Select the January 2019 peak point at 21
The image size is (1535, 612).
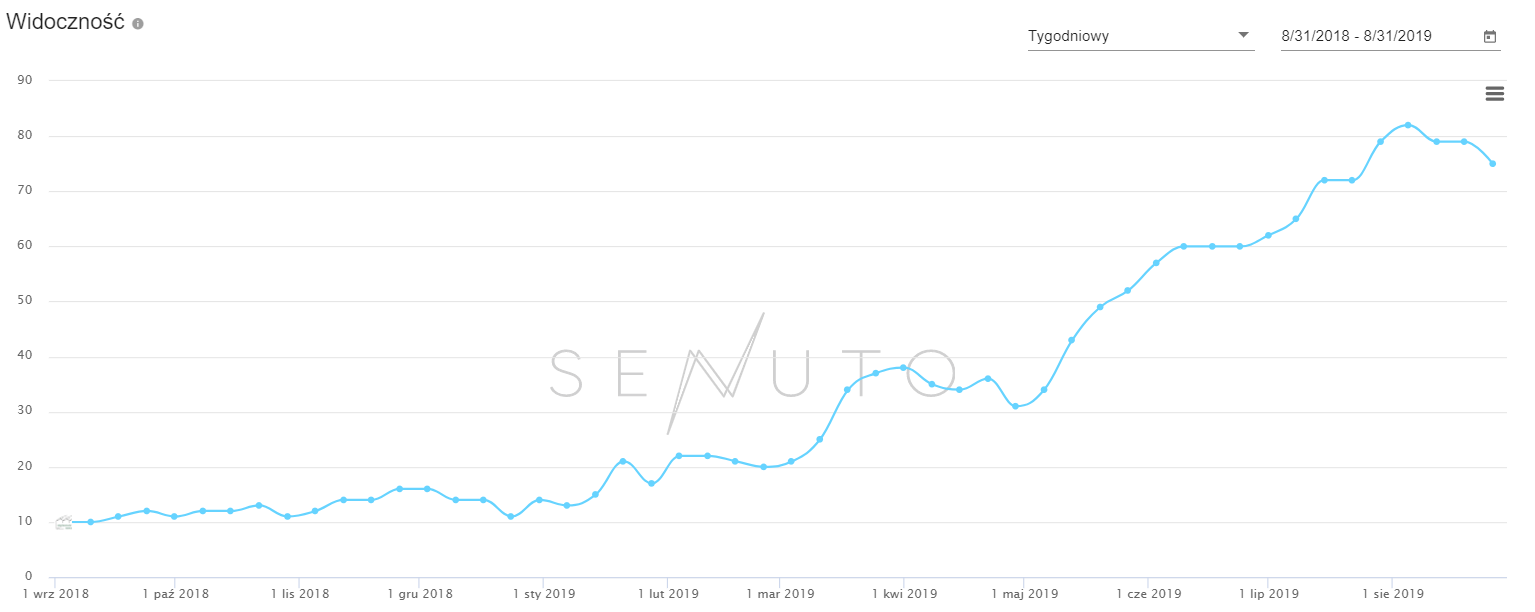[x=623, y=461]
